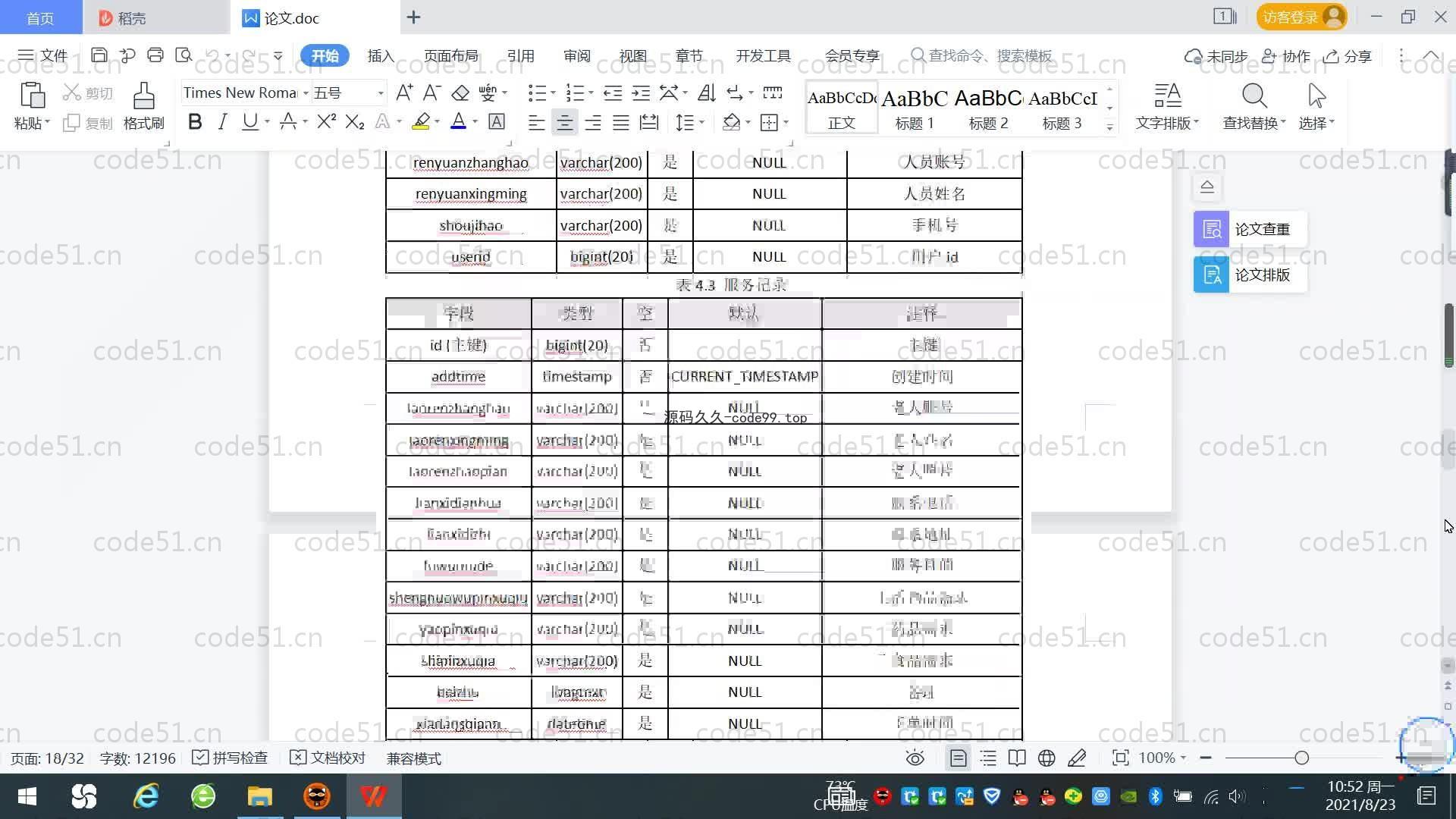Viewport: 1456px width, 819px height.
Task: Decrease font size with the A- icon
Action: pos(431,93)
